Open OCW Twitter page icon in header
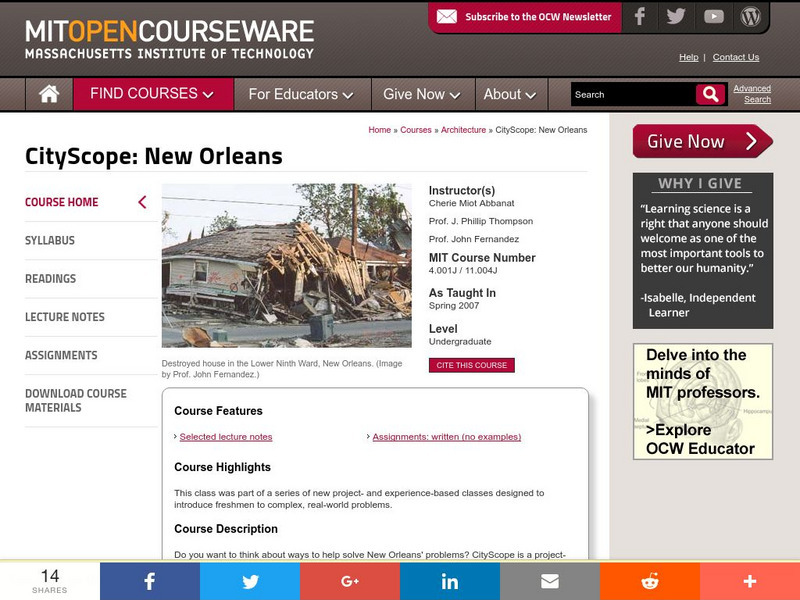Screen dimensions: 800x600 pos(676,17)
